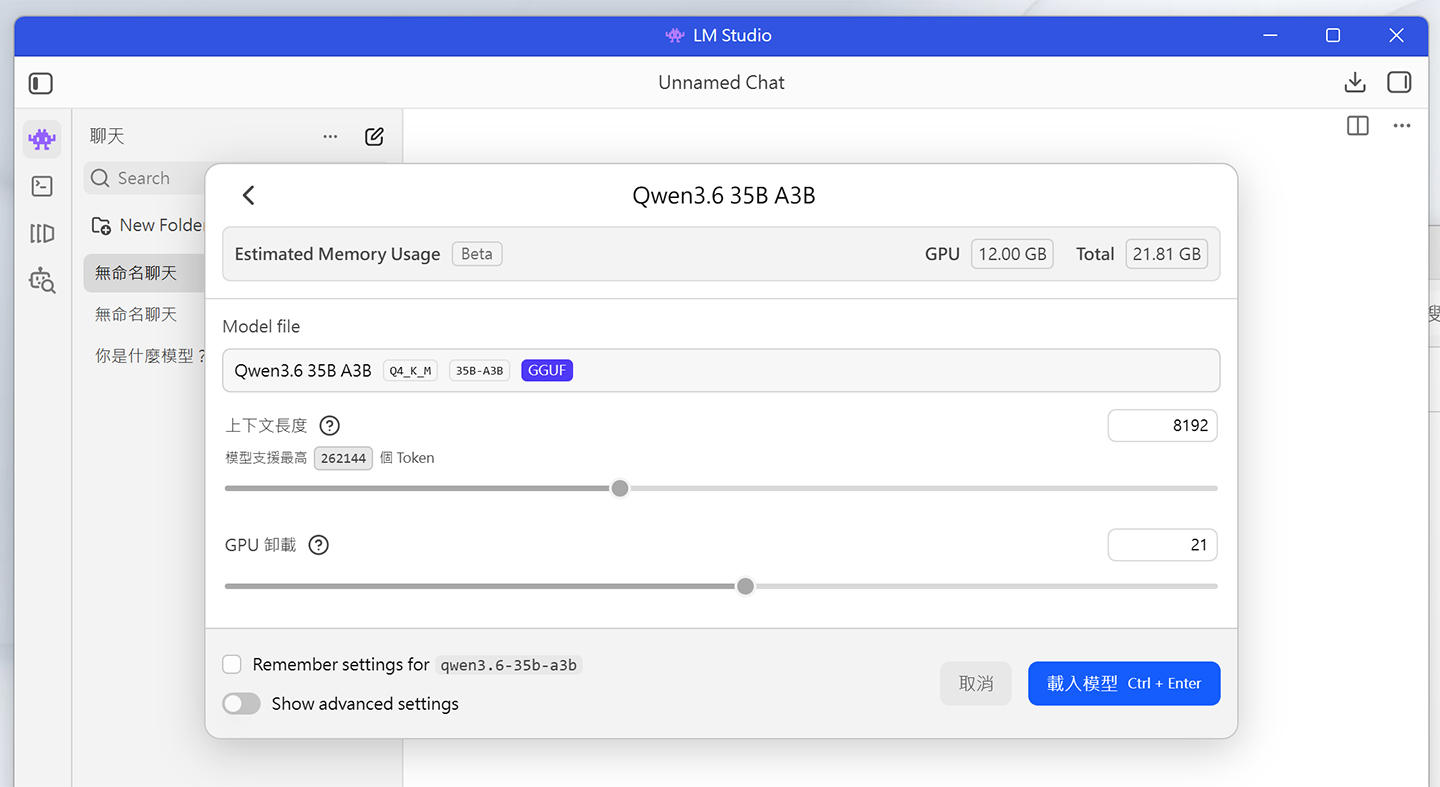Adjust the GPU 卸載 slider handle

coord(745,586)
